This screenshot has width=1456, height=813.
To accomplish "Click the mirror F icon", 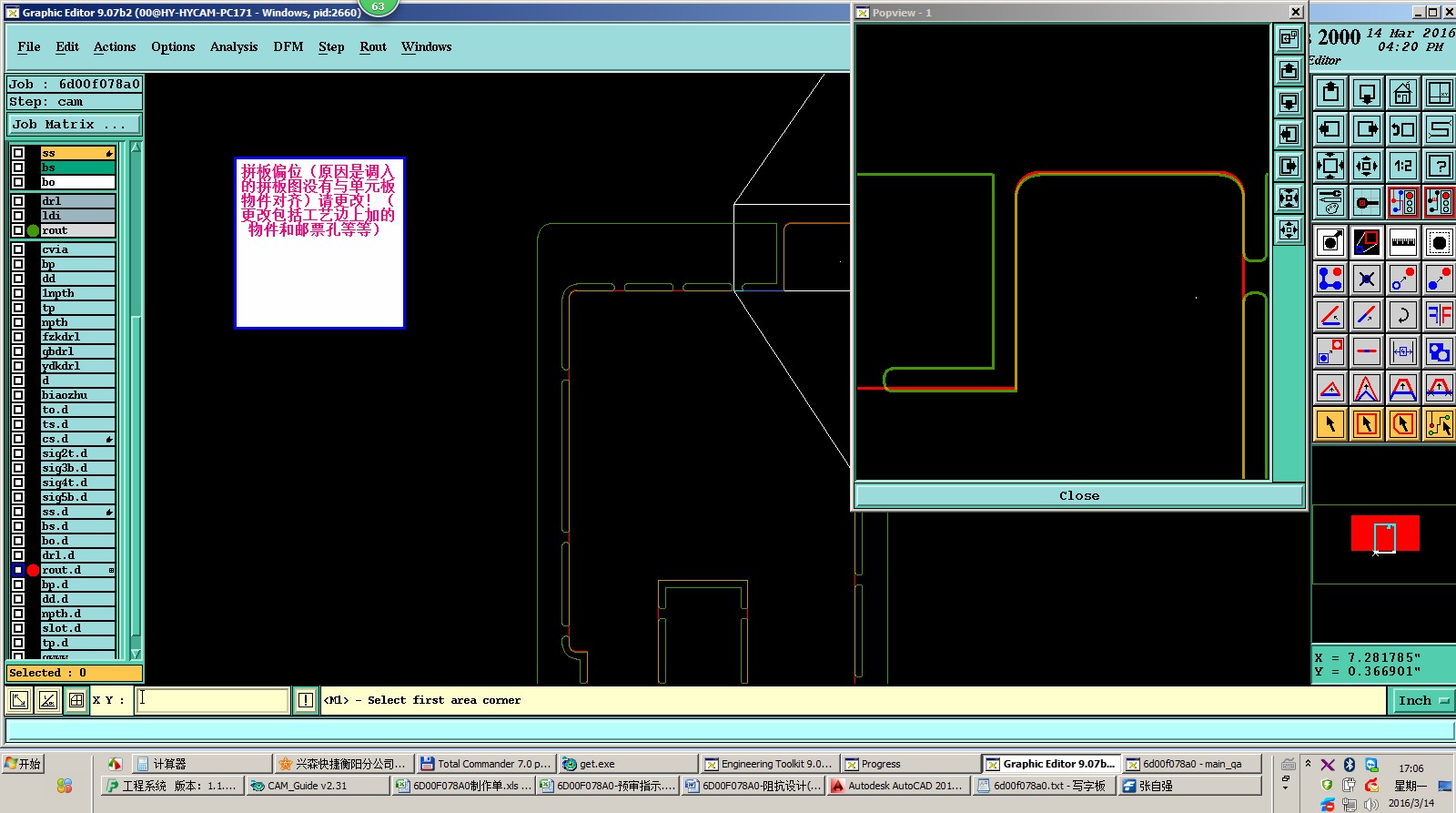I will click(x=1440, y=315).
